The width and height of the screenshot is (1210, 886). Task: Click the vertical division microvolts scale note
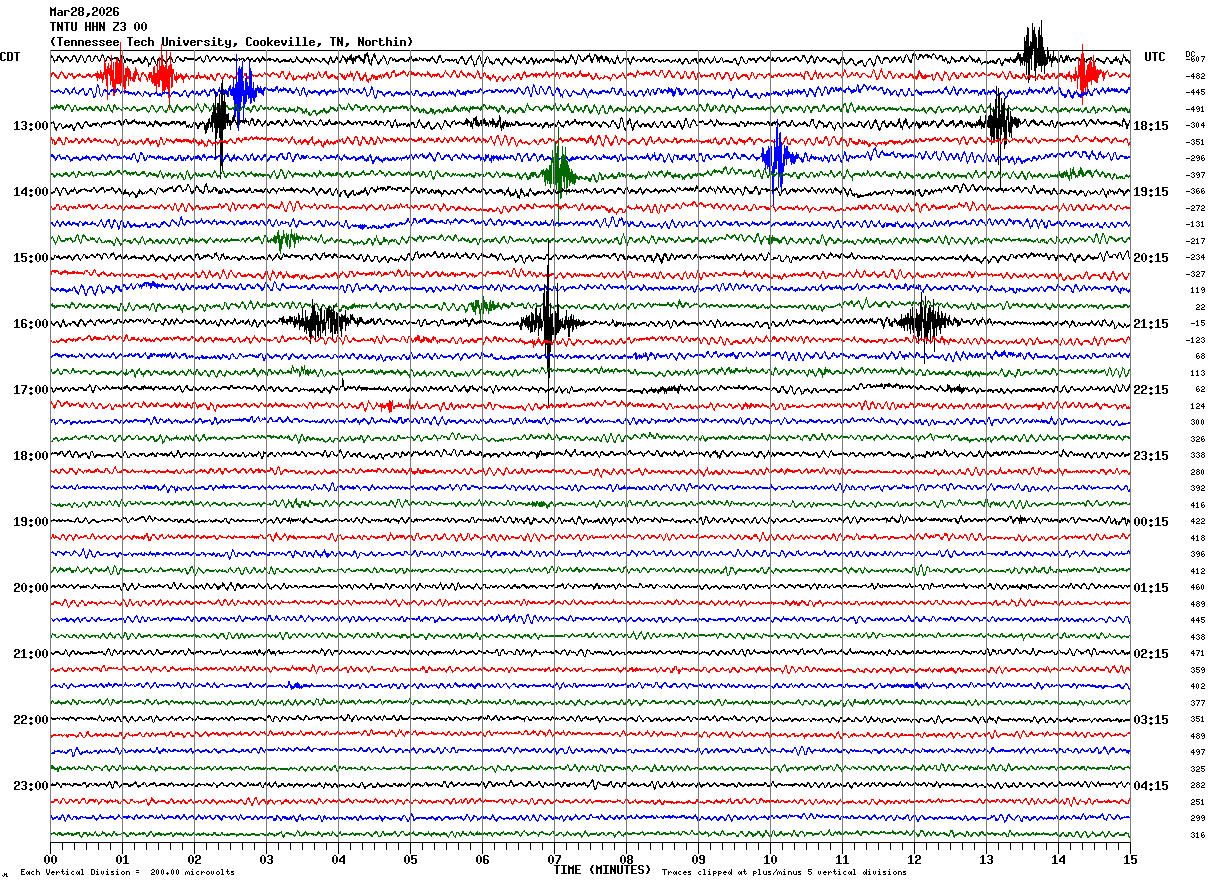point(127,873)
